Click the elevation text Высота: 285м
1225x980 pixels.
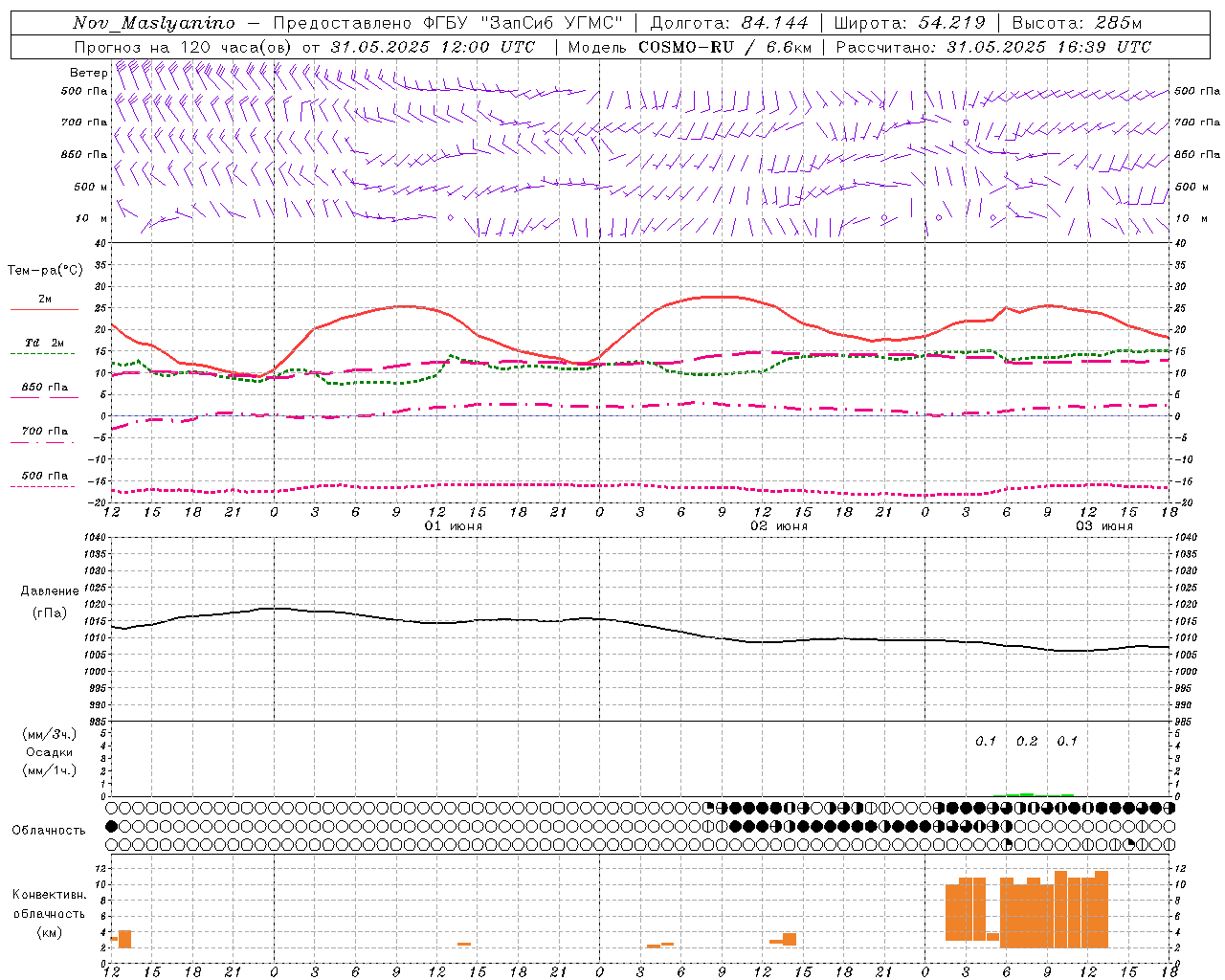click(1077, 23)
